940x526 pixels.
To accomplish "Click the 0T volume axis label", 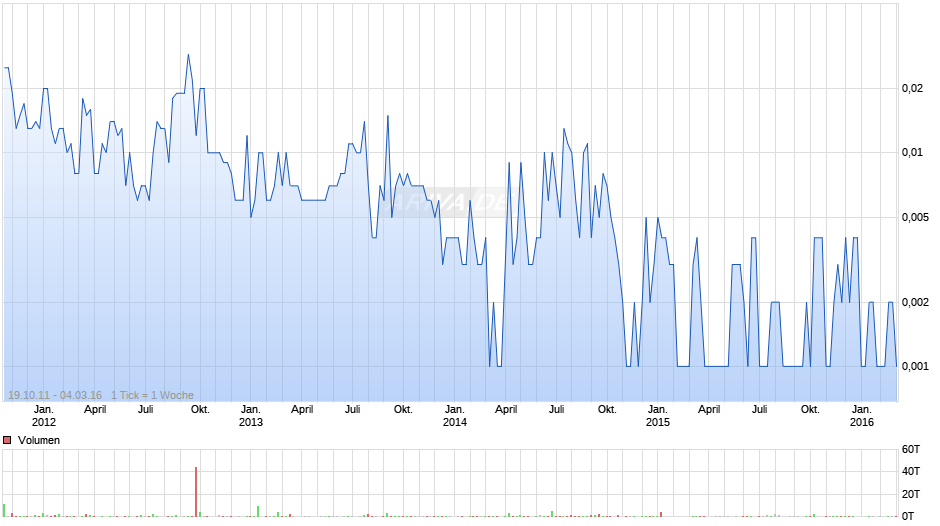I will [x=908, y=516].
